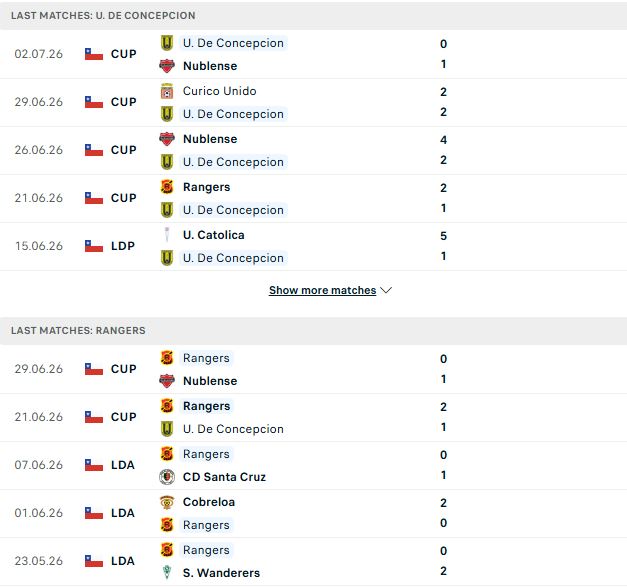Click the CD Santa Cruz crest
627x587 pixels.
click(167, 477)
